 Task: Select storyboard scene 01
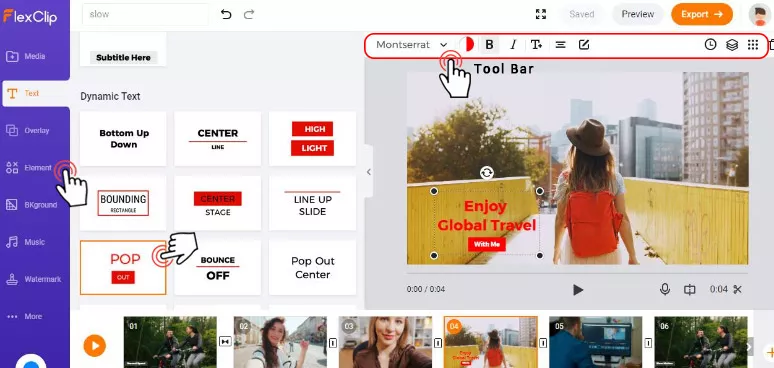click(x=170, y=342)
